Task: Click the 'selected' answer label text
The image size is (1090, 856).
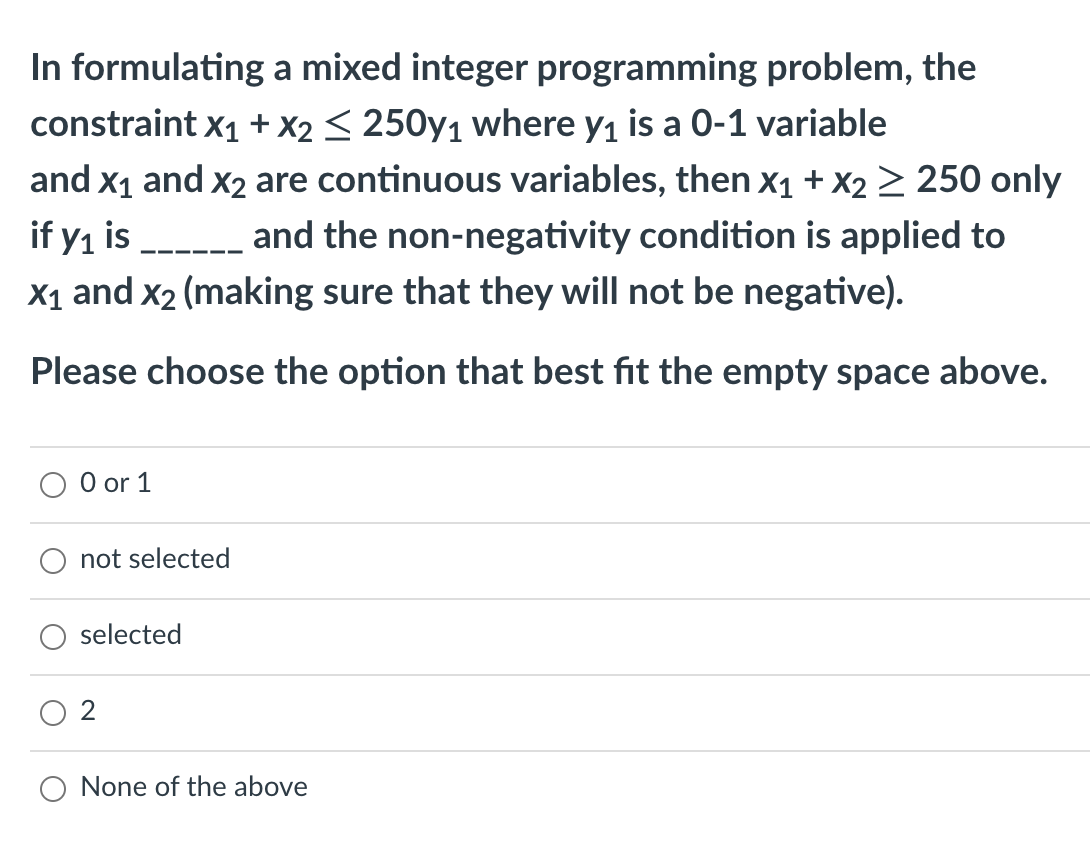Action: [x=131, y=634]
